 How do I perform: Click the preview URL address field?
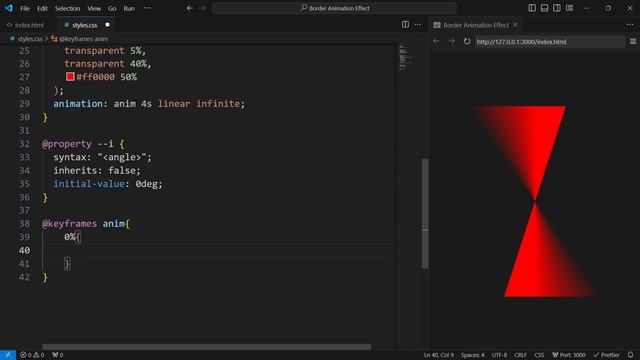tap(549, 42)
